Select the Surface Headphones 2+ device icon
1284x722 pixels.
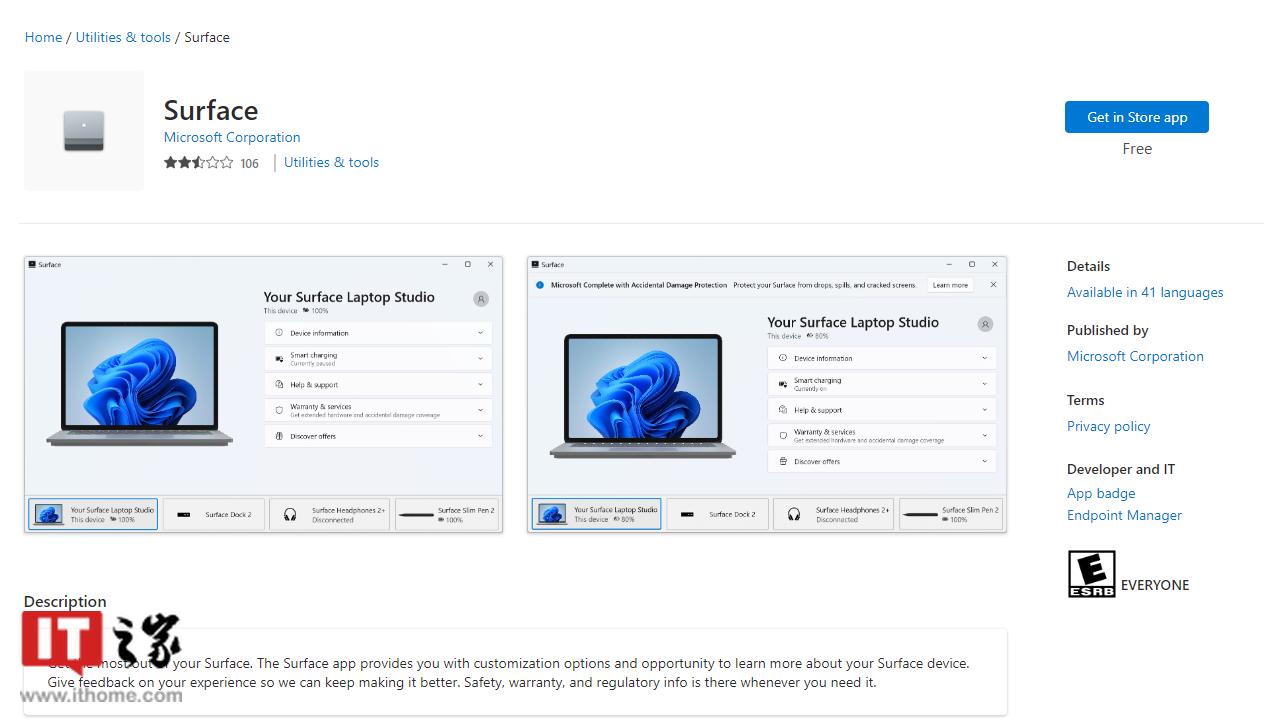click(291, 514)
